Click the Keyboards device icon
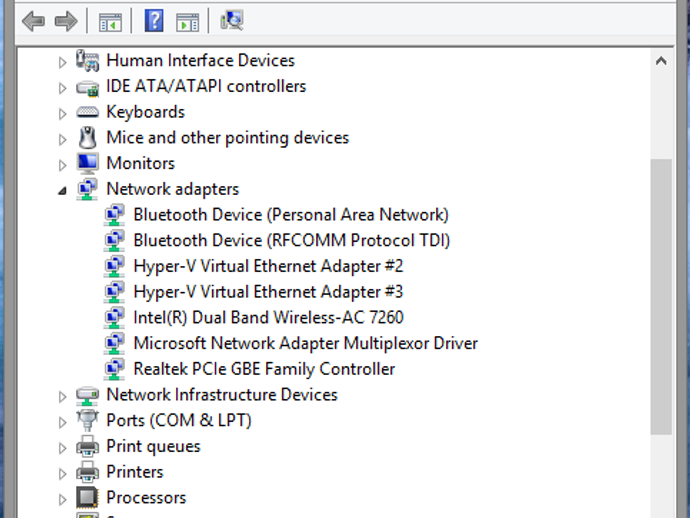Image resolution: width=690 pixels, height=518 pixels. tap(88, 112)
